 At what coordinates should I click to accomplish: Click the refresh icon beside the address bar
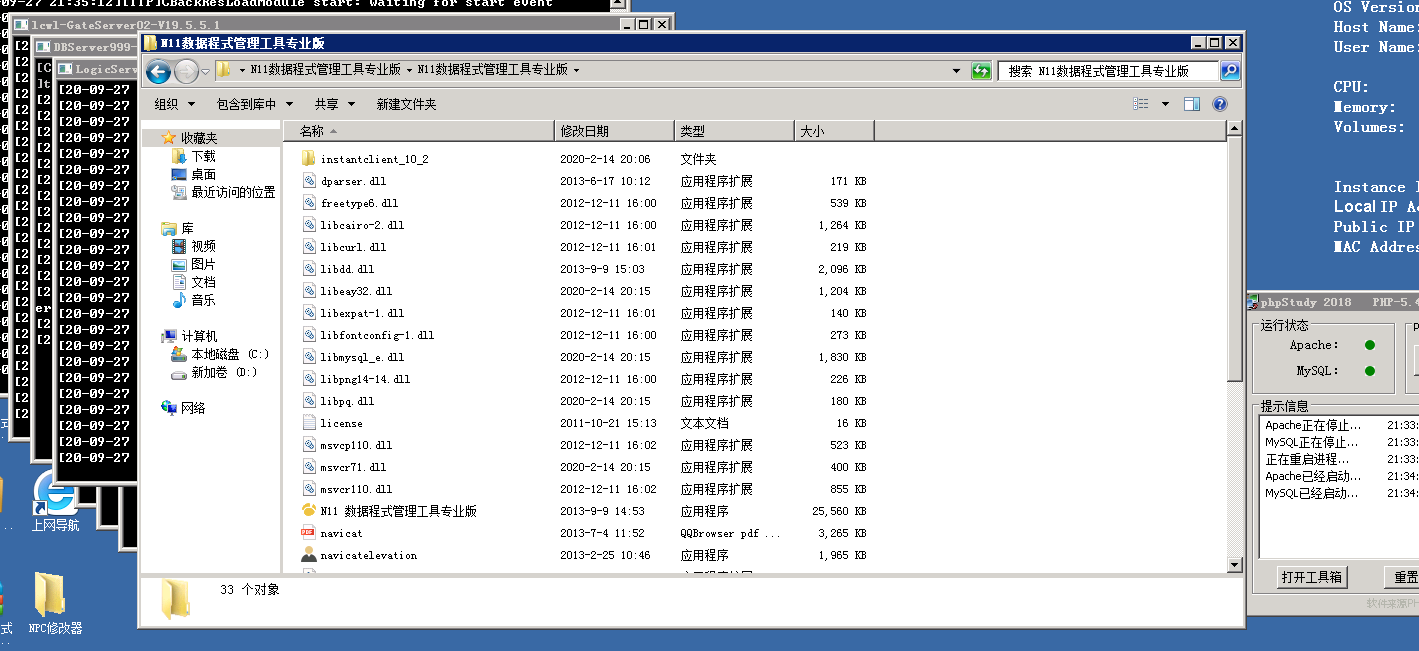[x=981, y=71]
